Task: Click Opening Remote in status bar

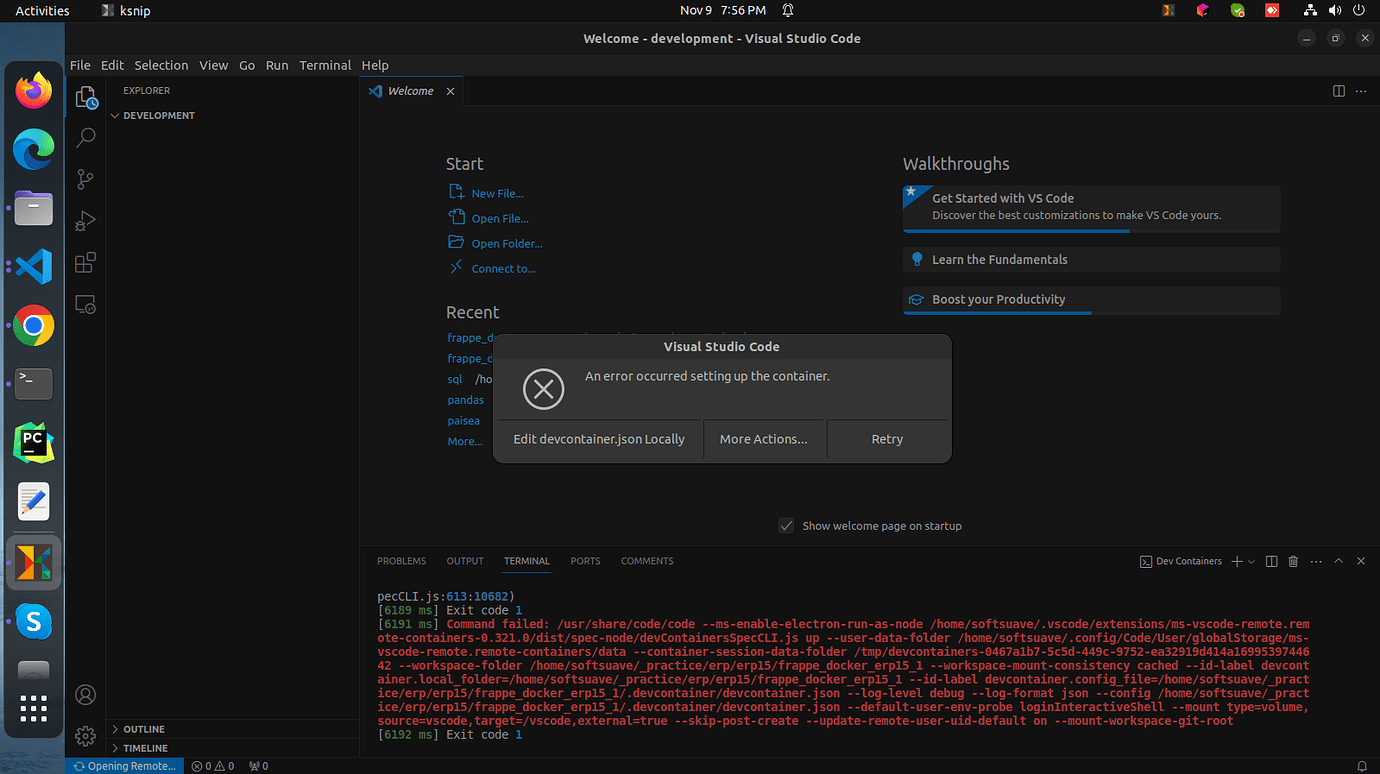Action: pos(124,765)
